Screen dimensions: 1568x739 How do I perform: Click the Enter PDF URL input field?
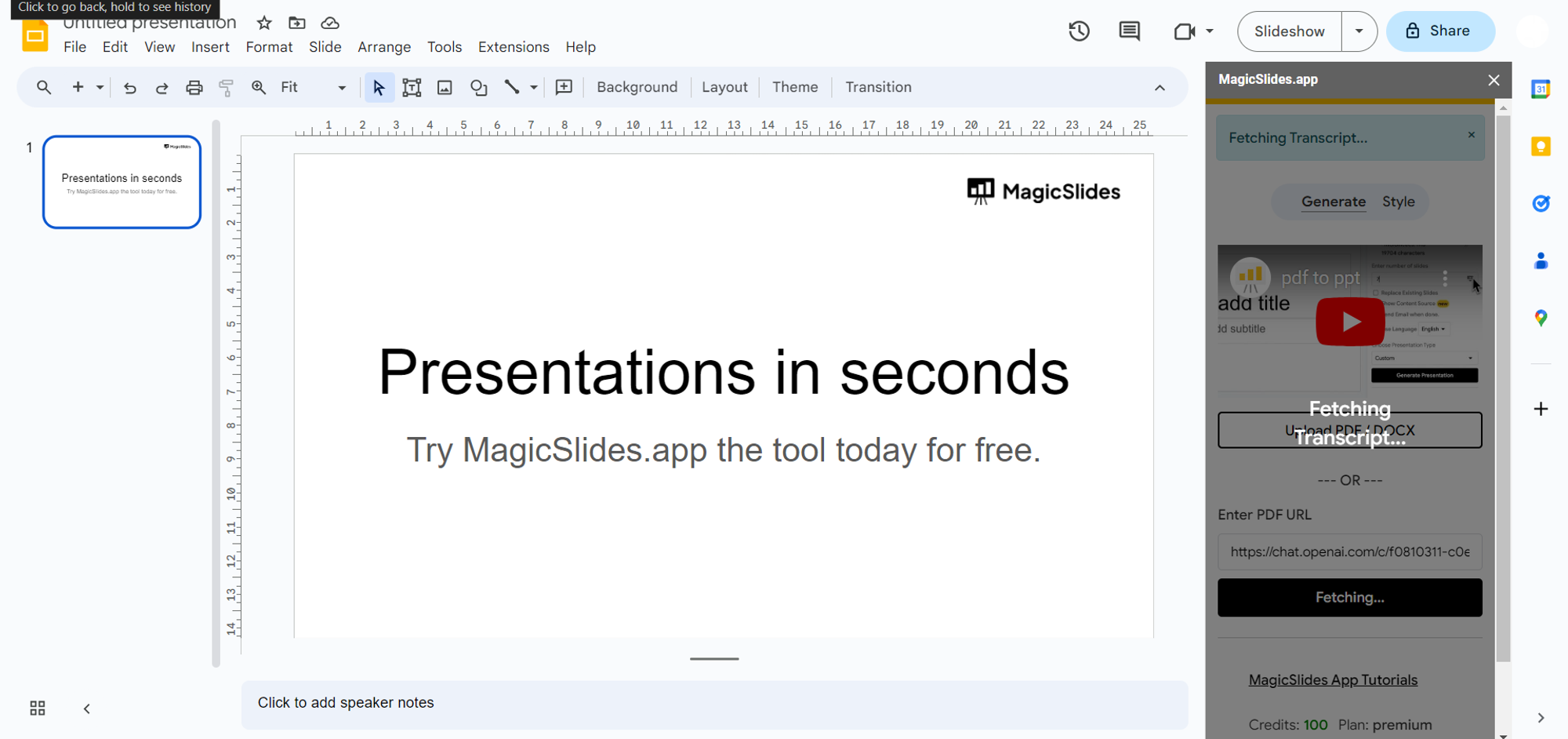[1350, 552]
